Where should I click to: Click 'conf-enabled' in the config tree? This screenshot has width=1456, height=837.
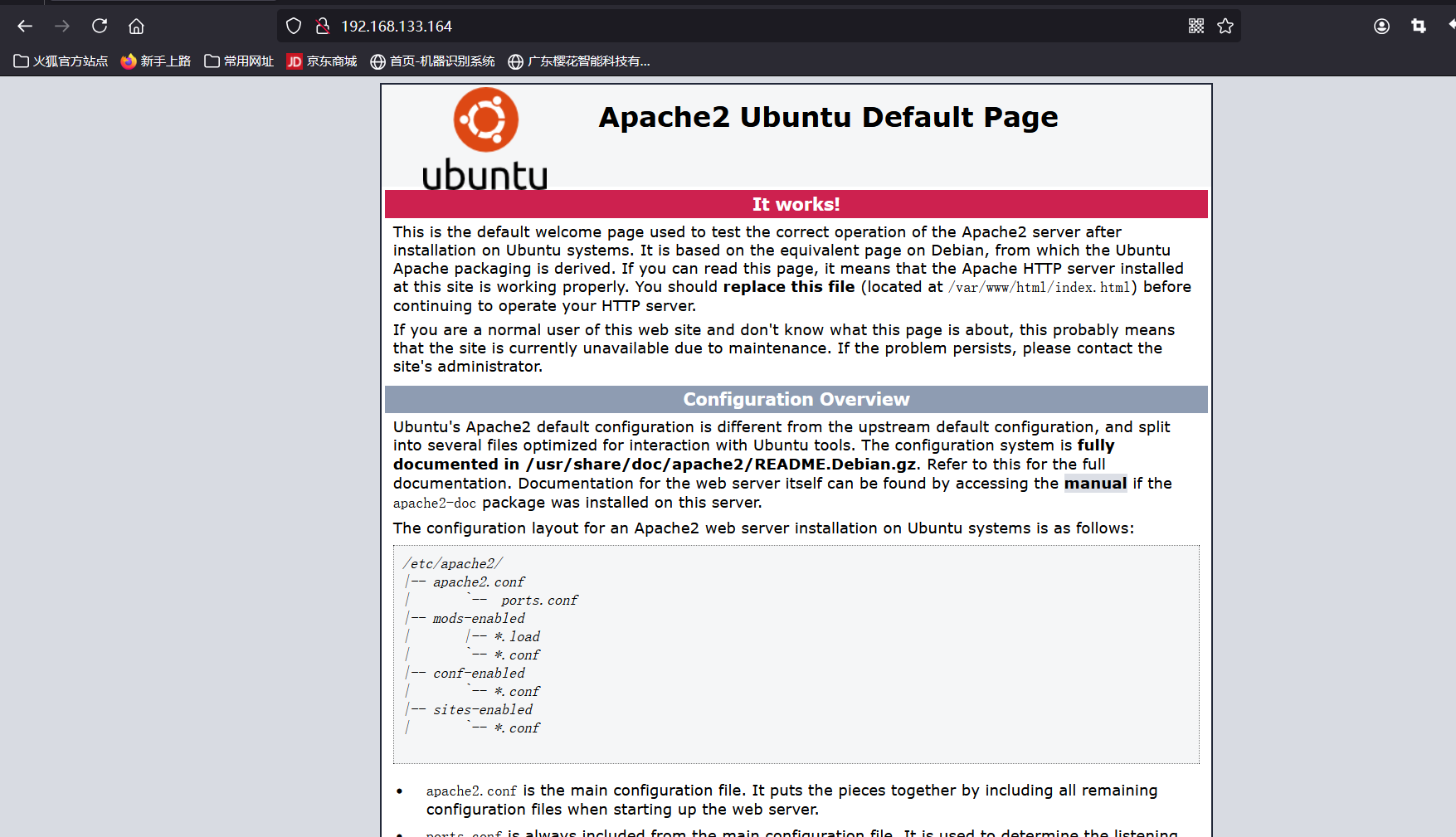(479, 674)
